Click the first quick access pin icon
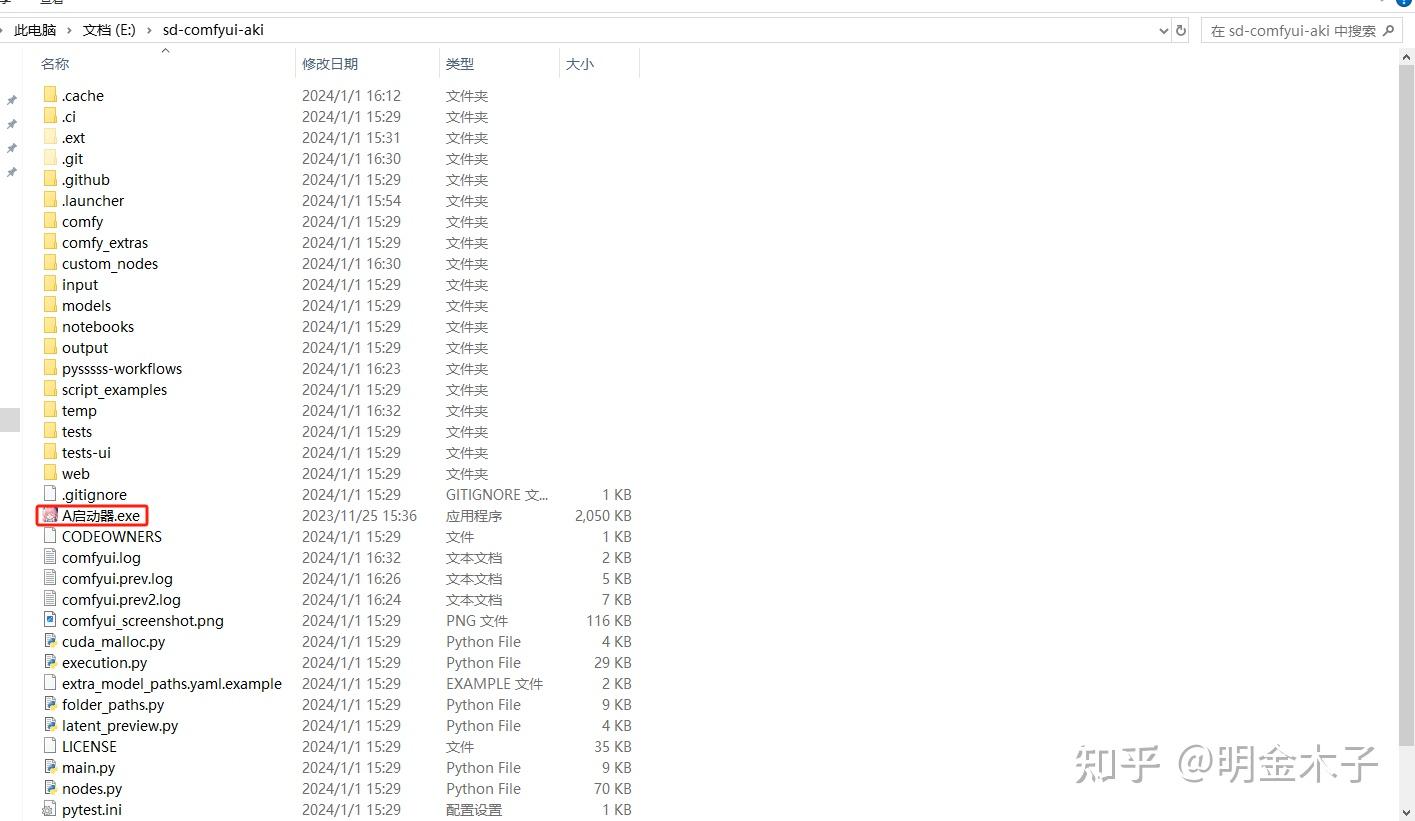The image size is (1415, 821). tap(12, 100)
